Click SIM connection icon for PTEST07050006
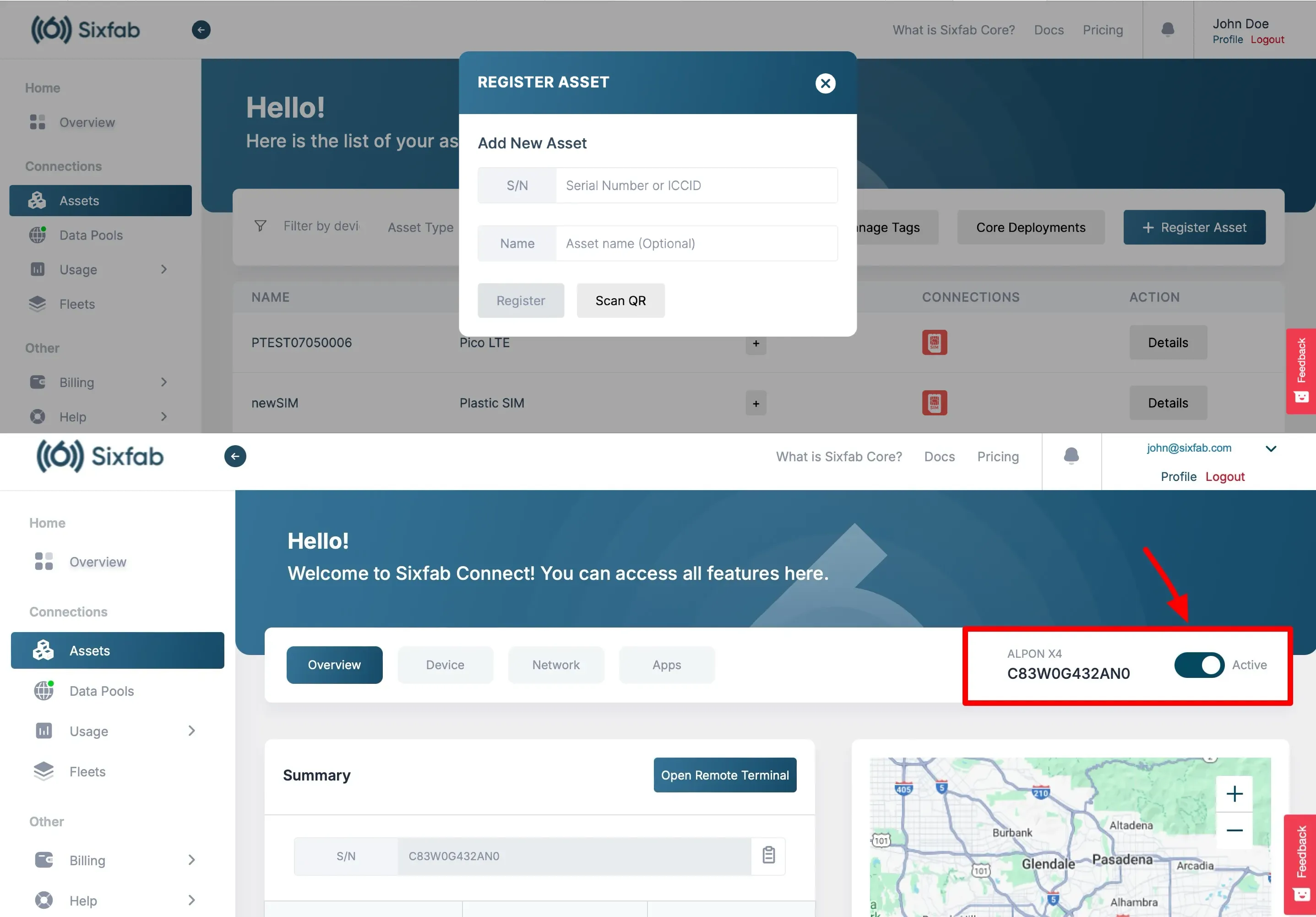 coord(934,342)
